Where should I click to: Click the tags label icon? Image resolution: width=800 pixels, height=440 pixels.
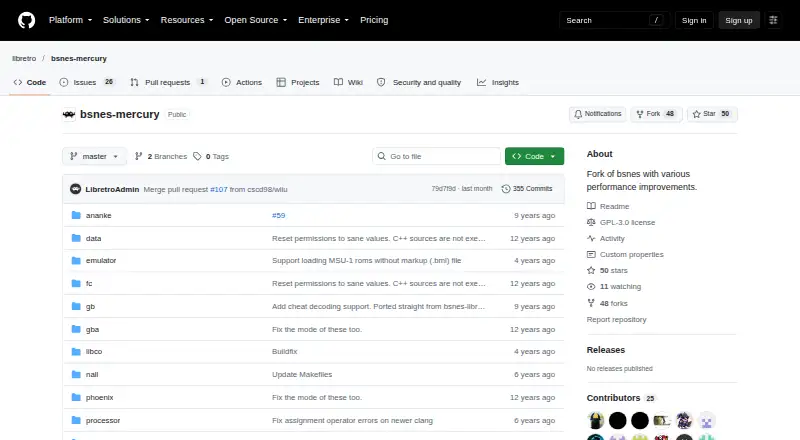197,156
